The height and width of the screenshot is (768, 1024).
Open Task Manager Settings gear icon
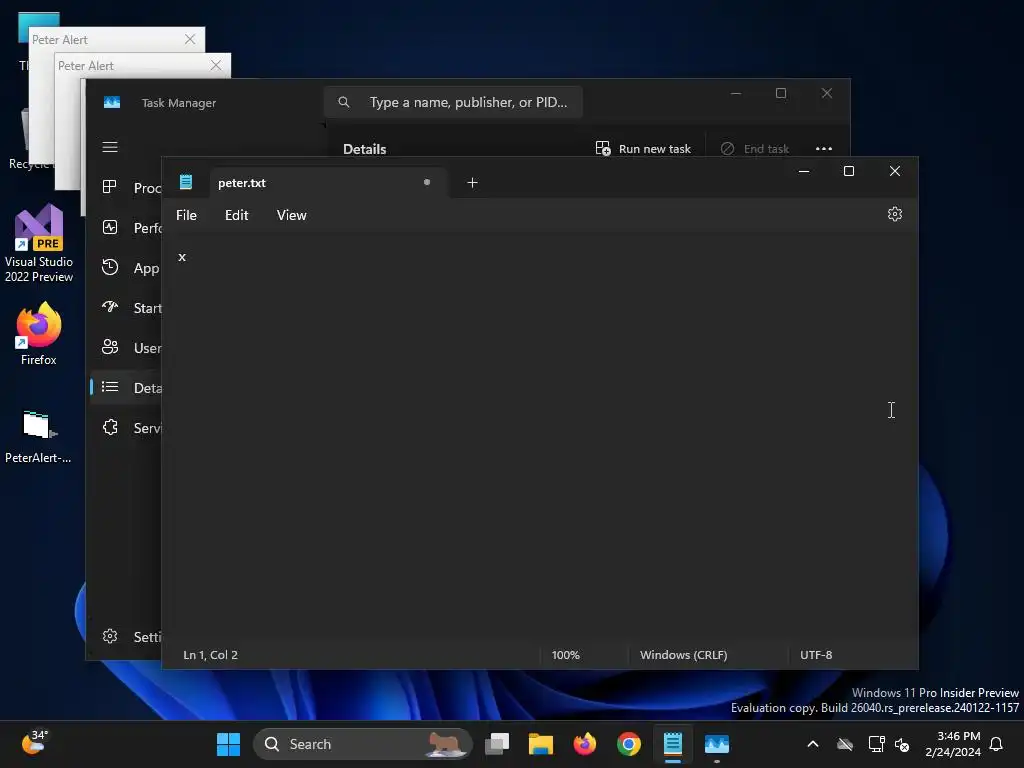click(110, 636)
